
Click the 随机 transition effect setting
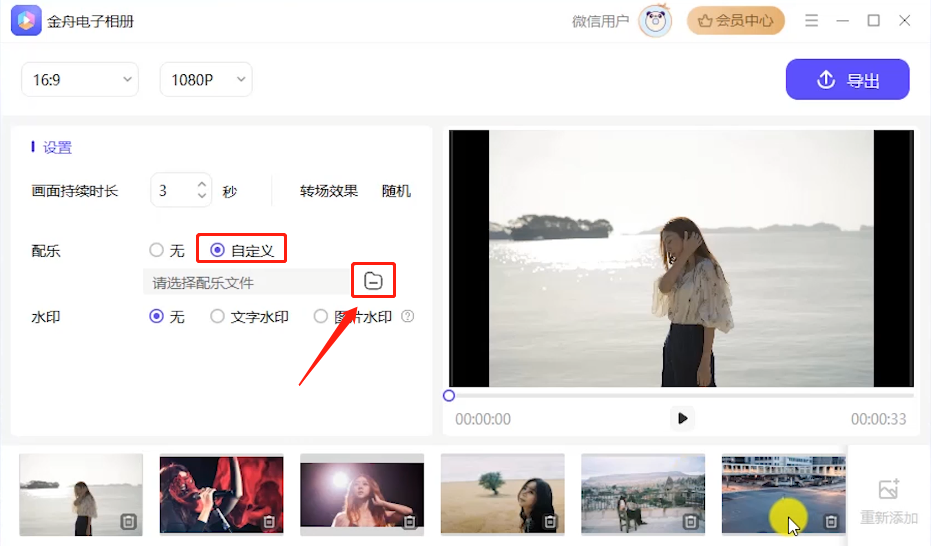point(396,191)
